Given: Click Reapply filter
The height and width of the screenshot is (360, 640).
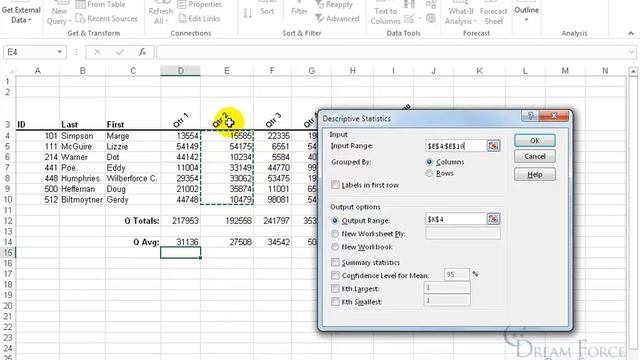Looking at the screenshot, I should pos(334,5).
